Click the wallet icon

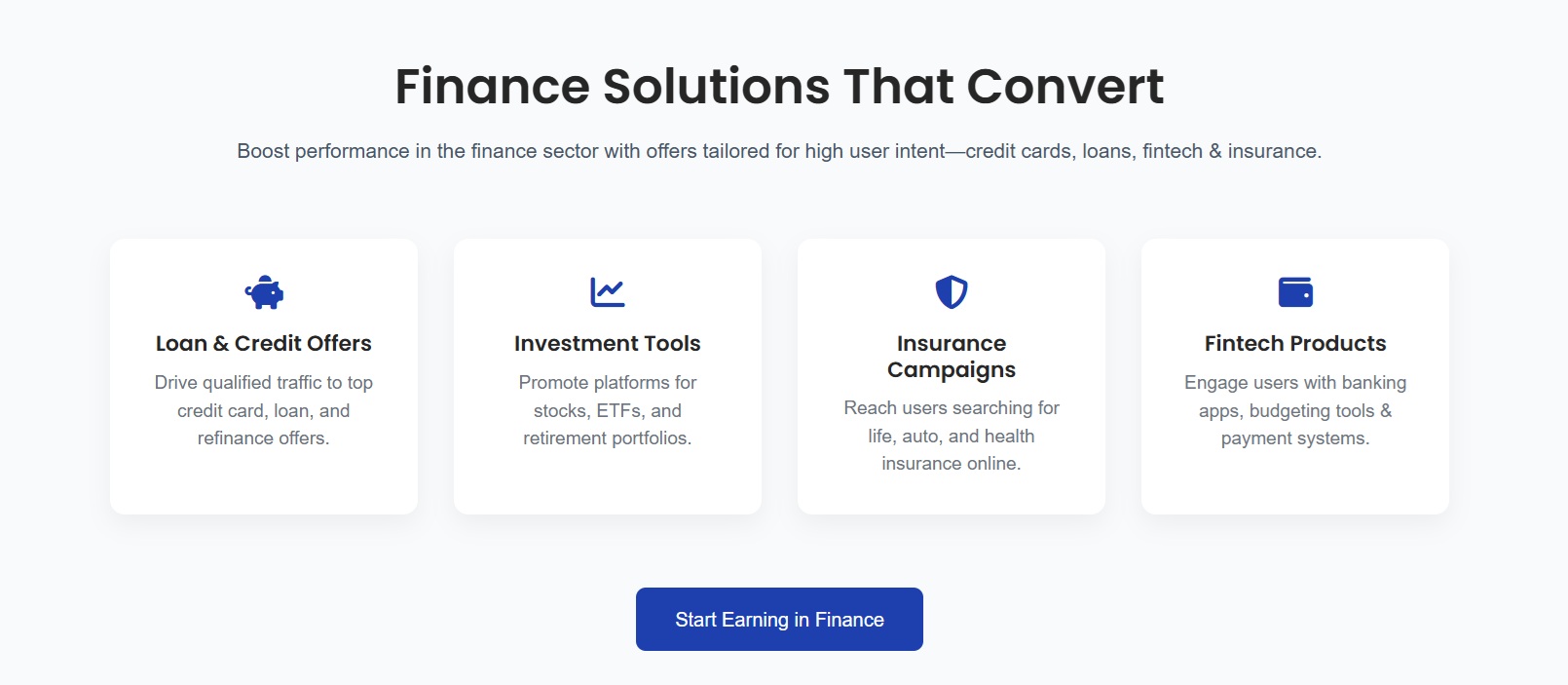1295,292
